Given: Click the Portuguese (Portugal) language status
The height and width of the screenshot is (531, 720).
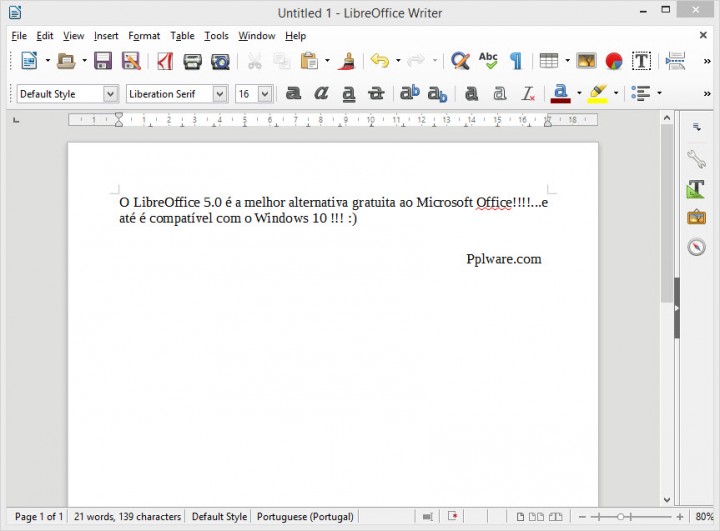Looking at the screenshot, I should click(305, 517).
